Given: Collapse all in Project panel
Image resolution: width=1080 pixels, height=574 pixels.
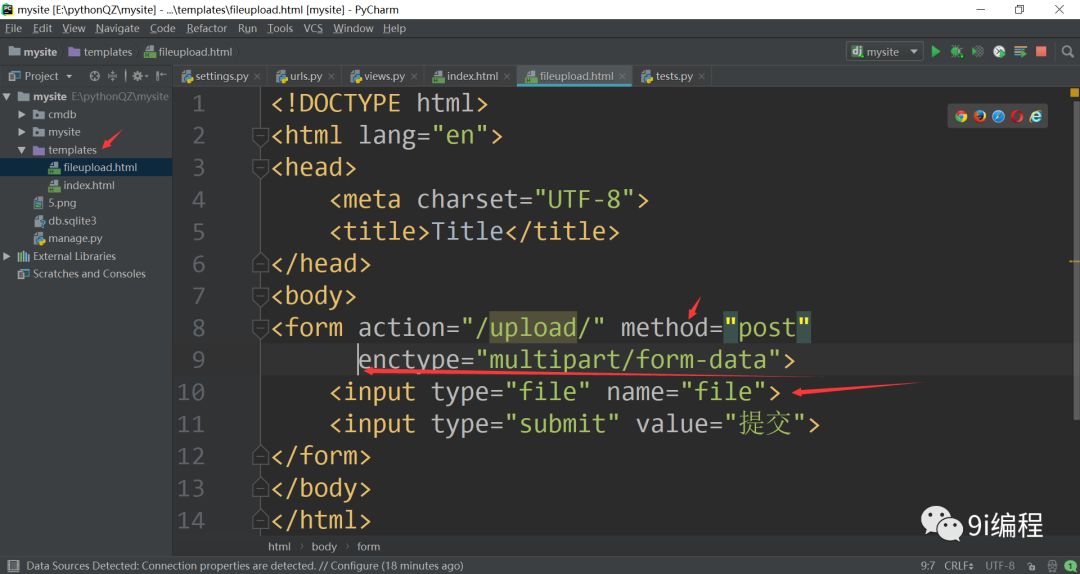Looking at the screenshot, I should 112,76.
